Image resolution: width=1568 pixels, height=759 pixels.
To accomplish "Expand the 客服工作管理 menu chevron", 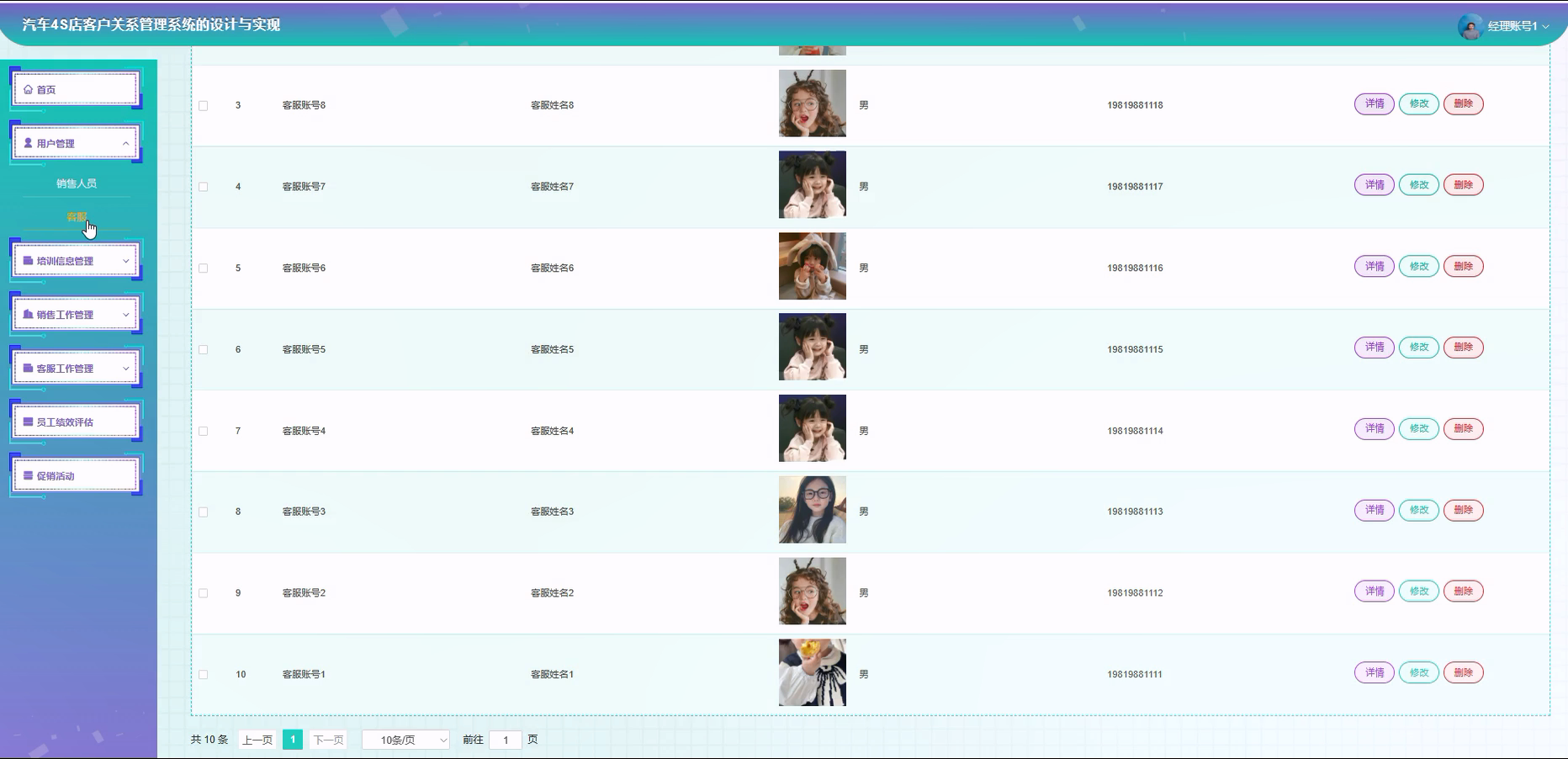I will [126, 369].
